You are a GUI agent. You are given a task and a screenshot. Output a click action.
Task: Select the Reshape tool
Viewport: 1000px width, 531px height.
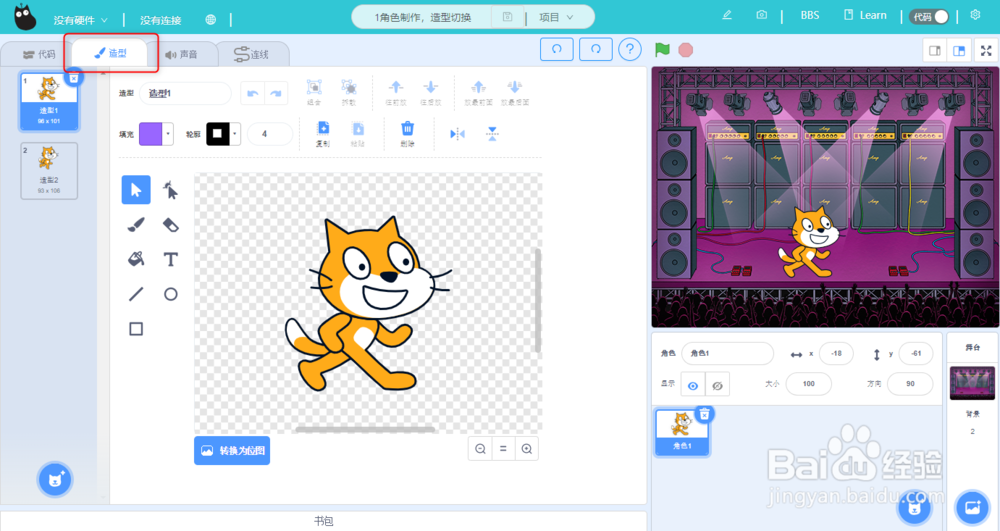[x=170, y=190]
